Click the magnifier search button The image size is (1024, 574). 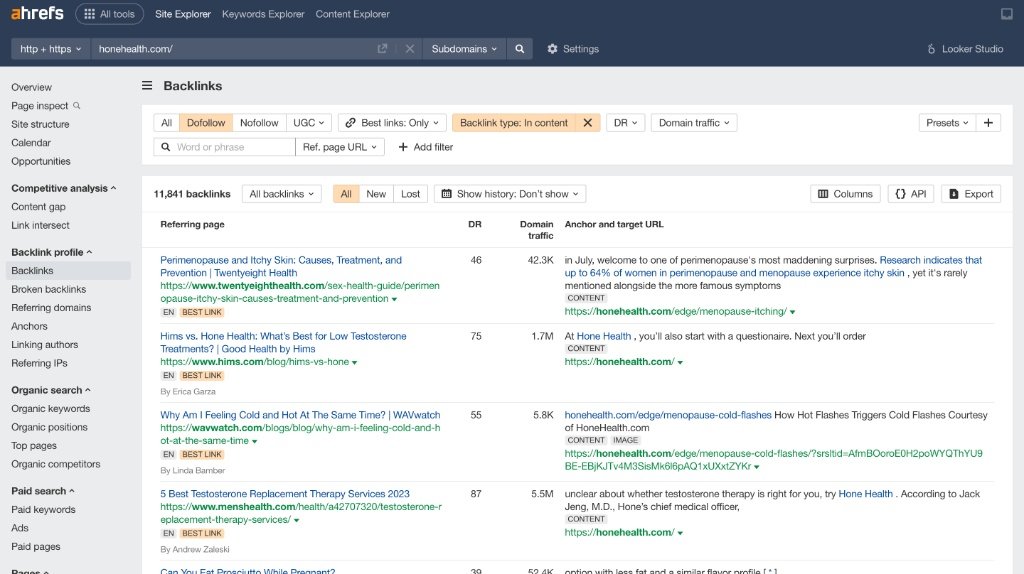(x=519, y=49)
